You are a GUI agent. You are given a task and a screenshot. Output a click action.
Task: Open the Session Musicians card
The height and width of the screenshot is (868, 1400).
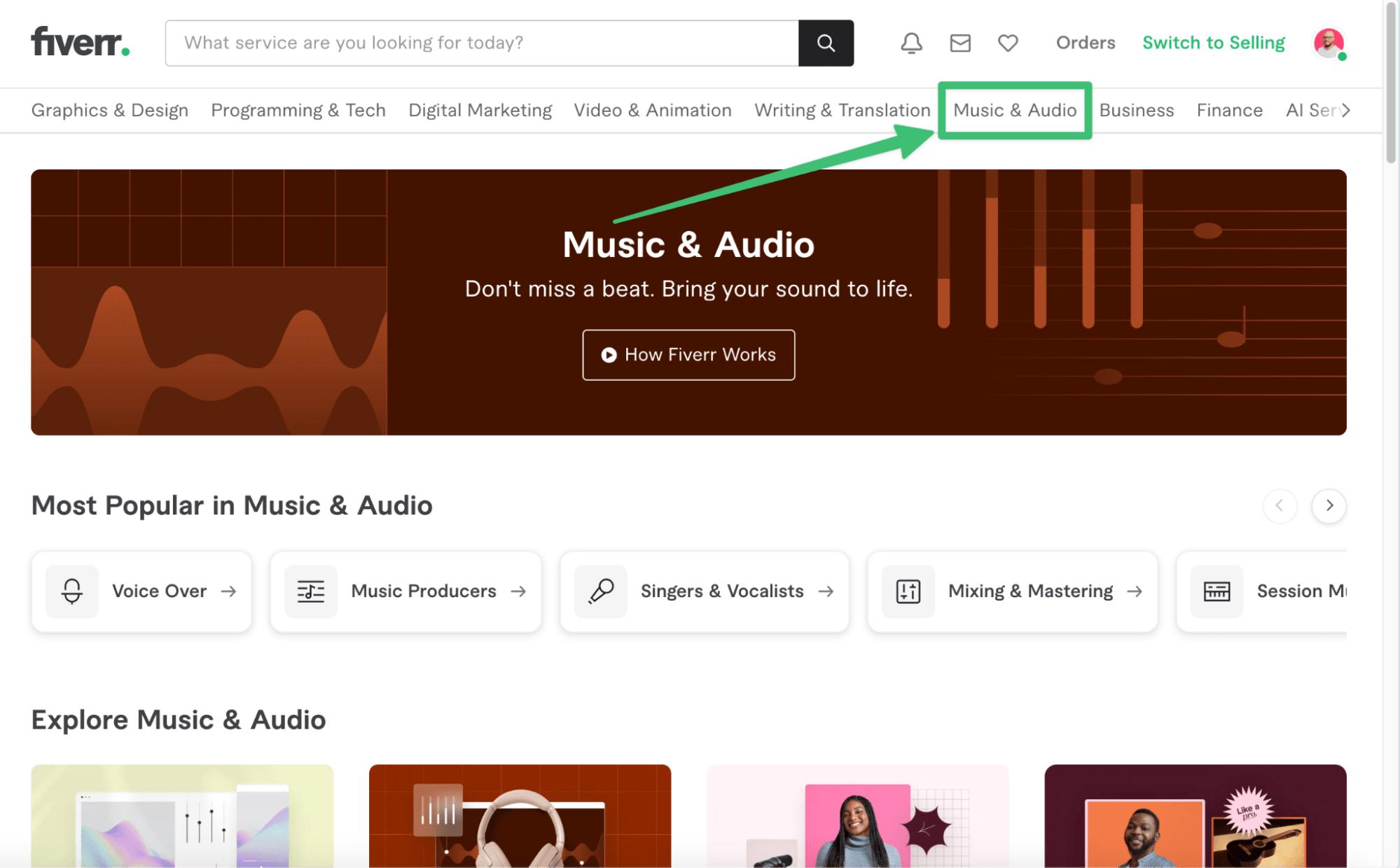coord(1262,591)
